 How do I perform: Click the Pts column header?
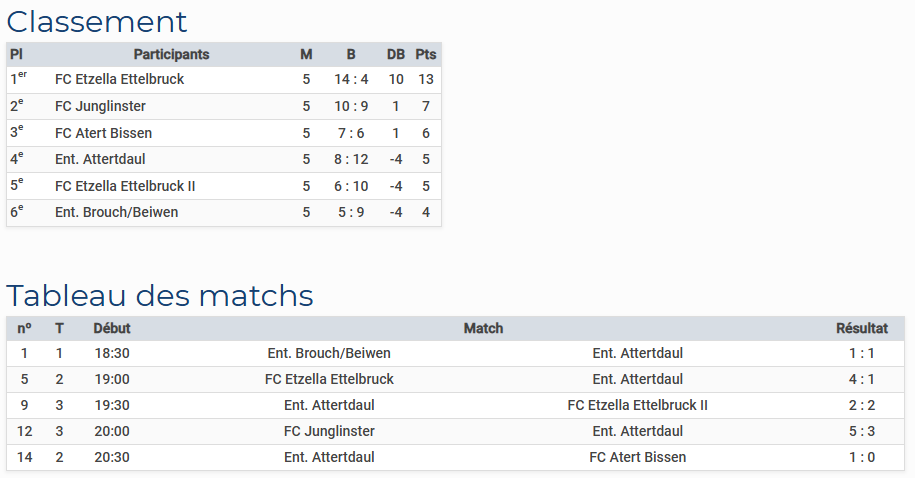[x=426, y=54]
